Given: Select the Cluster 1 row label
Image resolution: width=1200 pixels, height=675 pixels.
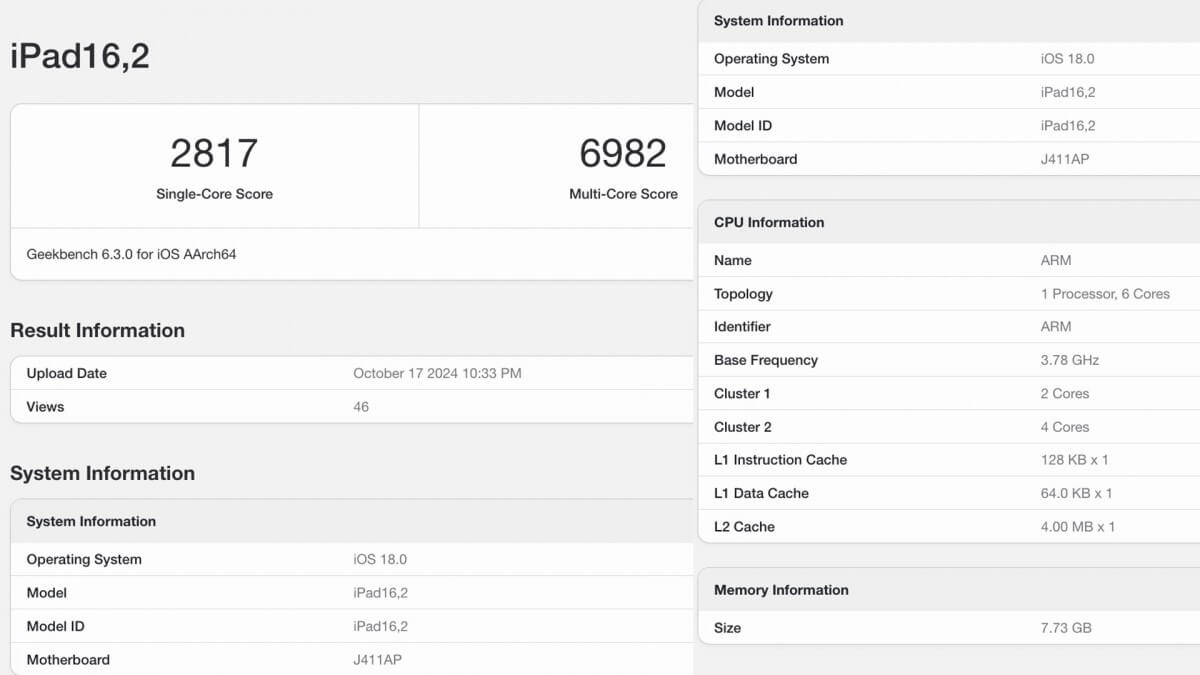Looking at the screenshot, I should 742,394.
